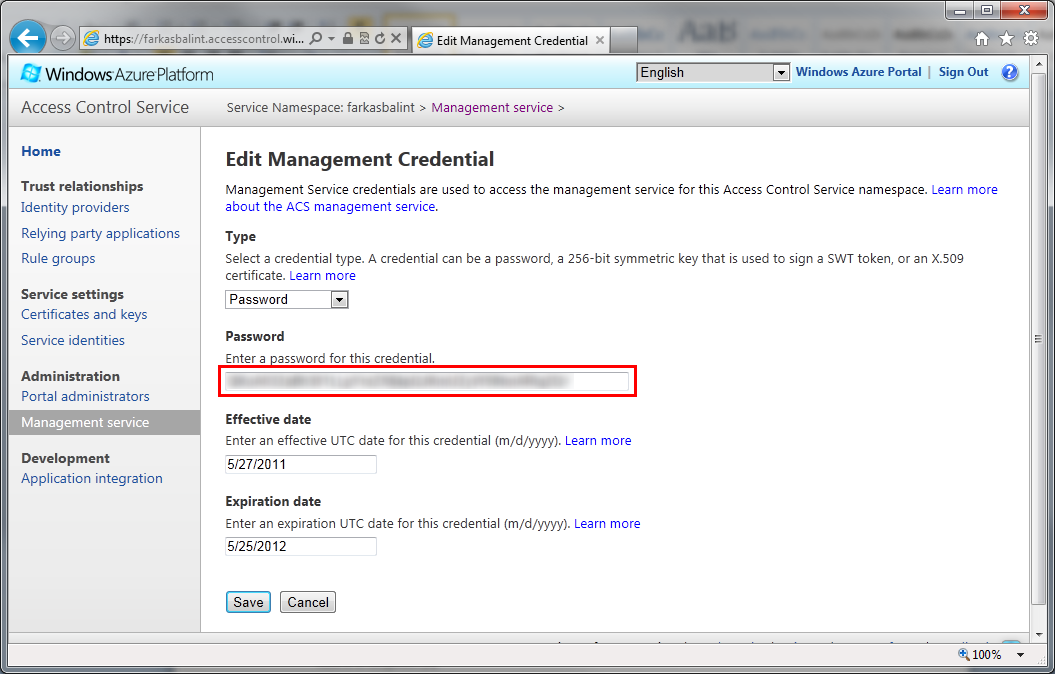The width and height of the screenshot is (1055, 674).
Task: Maximize the browser window
Action: pos(987,11)
